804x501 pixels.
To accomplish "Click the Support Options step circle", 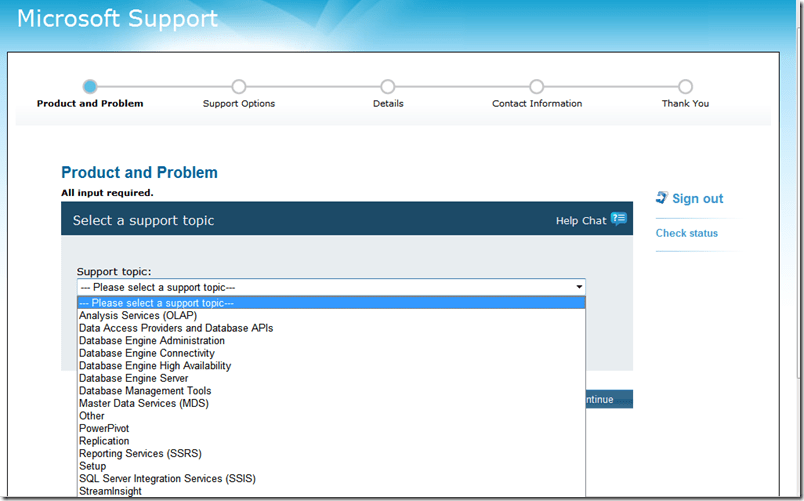I will click(x=238, y=87).
